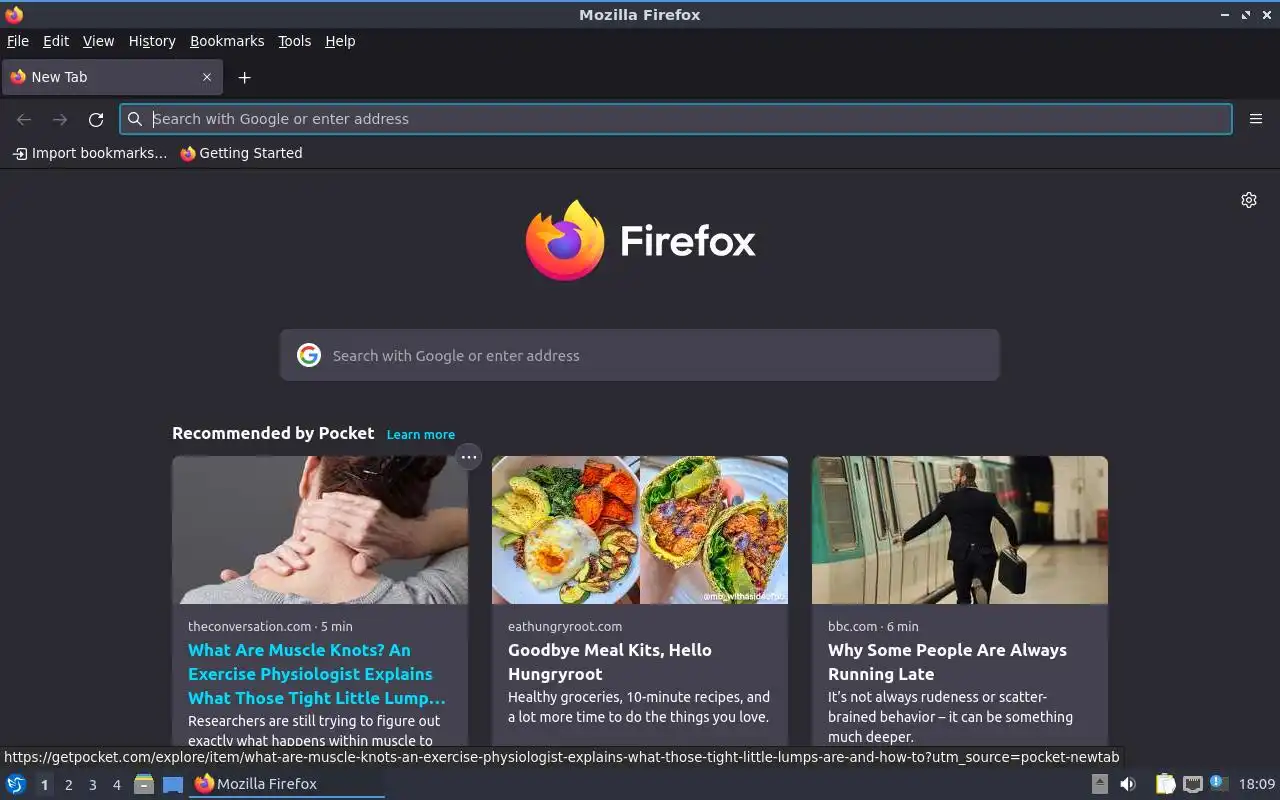
Task: Click the 18:09 clock in the taskbar
Action: pyautogui.click(x=1257, y=784)
